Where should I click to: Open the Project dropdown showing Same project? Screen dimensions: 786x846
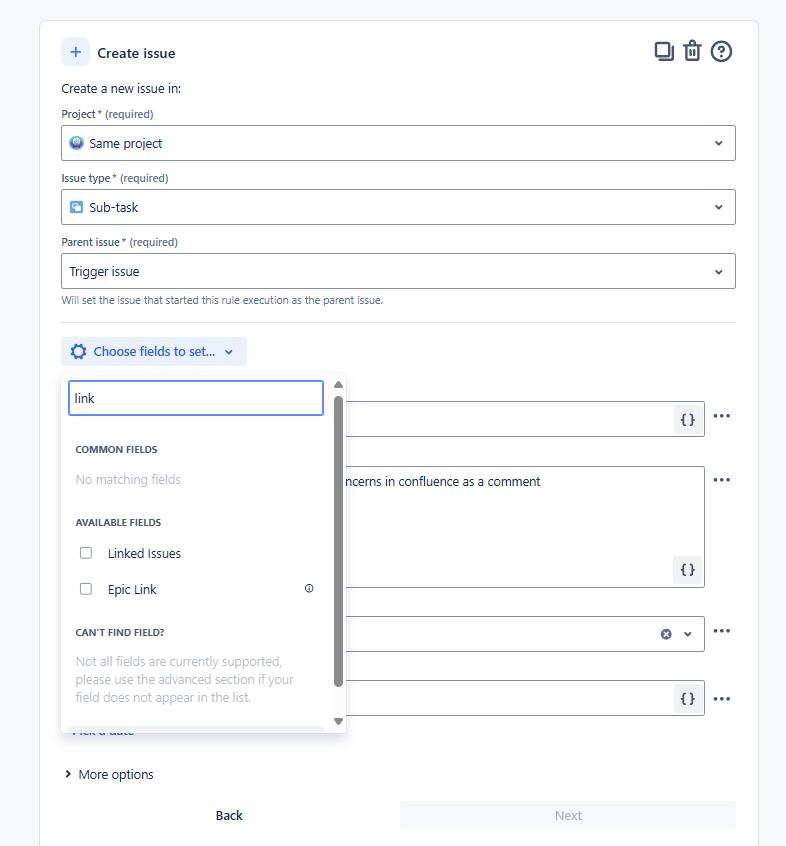coord(398,143)
